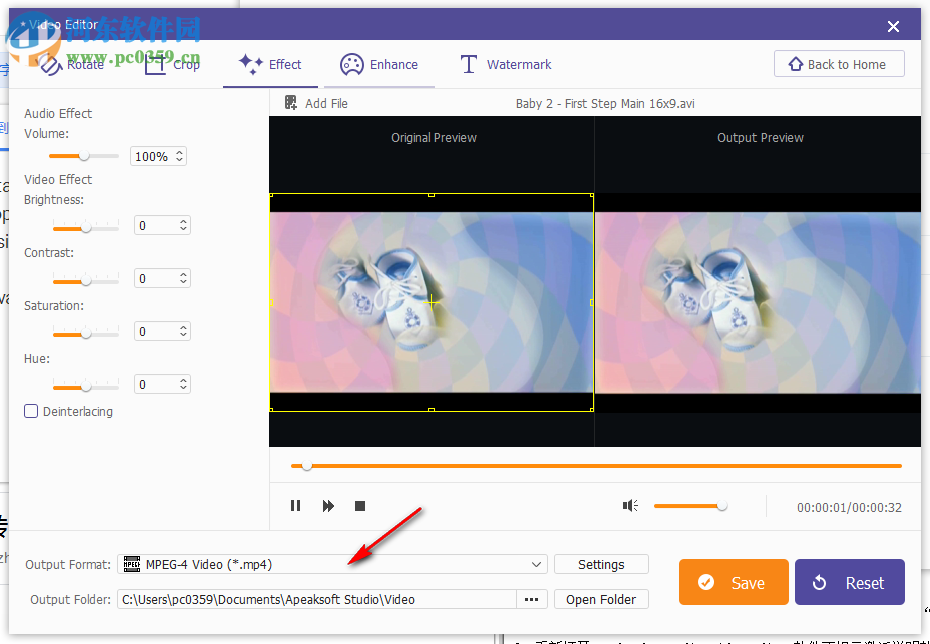The width and height of the screenshot is (930, 644).
Task: Stop the video playback
Action: pos(359,506)
